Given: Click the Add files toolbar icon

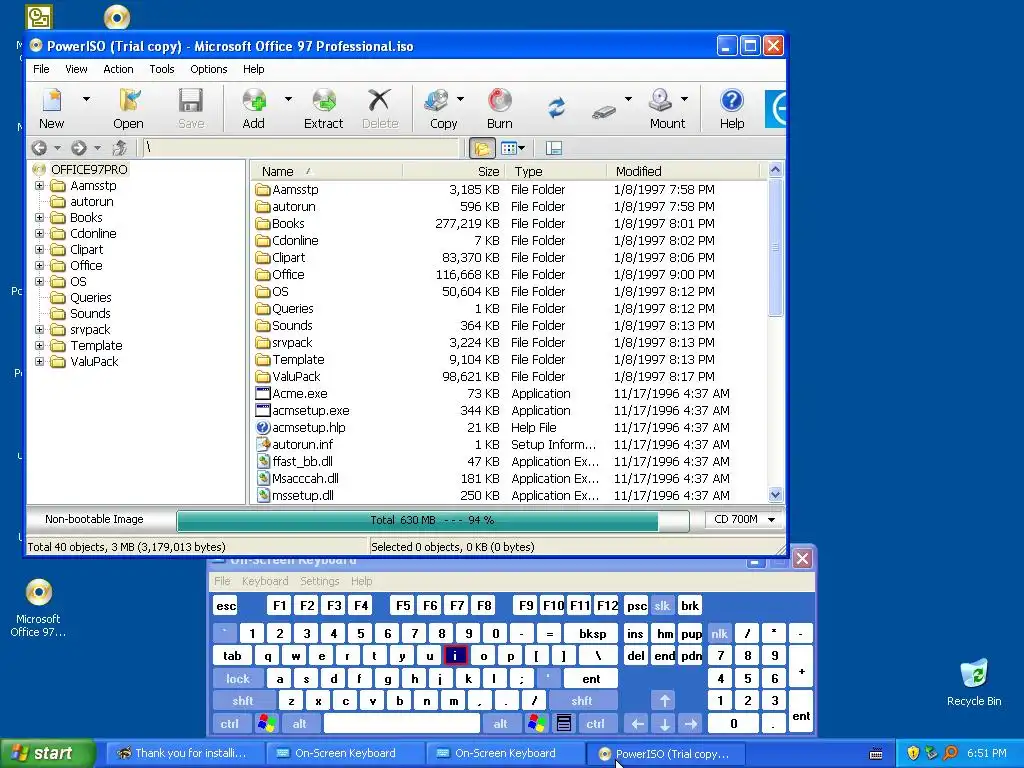Looking at the screenshot, I should (254, 101).
